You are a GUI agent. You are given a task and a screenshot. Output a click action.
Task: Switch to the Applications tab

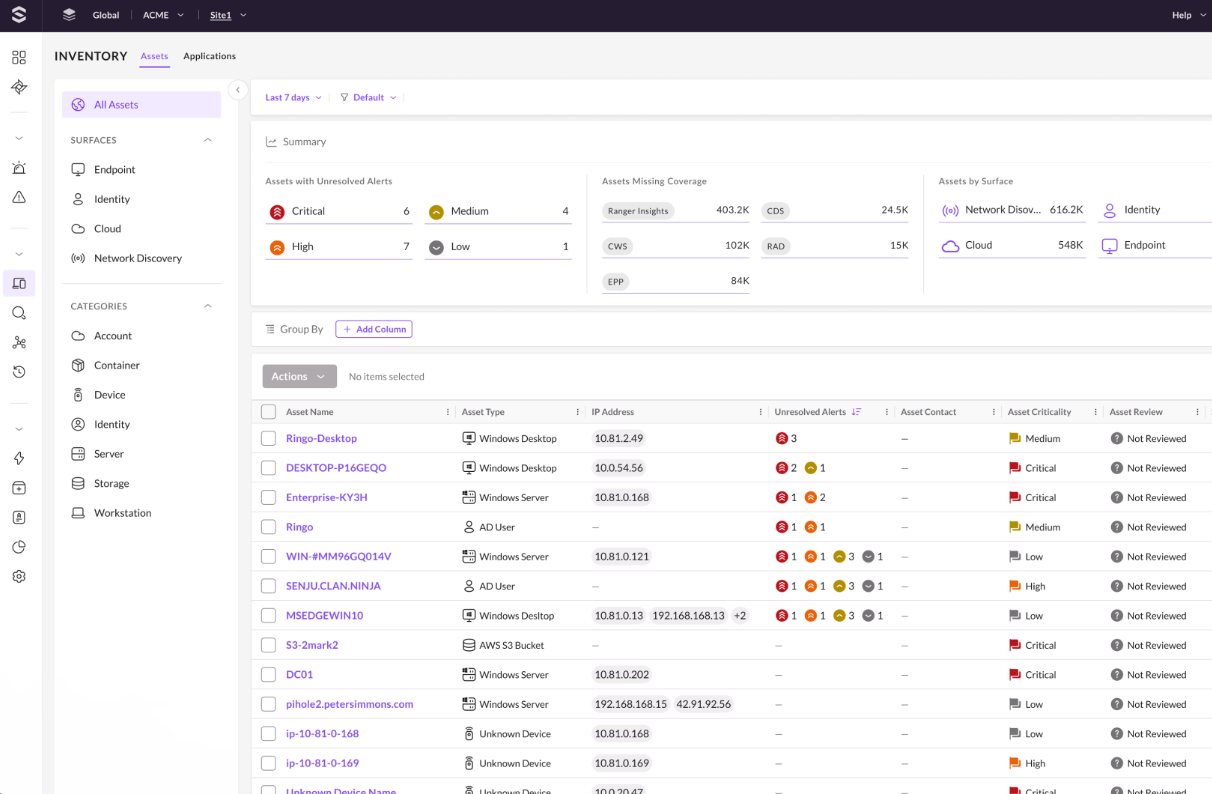pos(209,56)
